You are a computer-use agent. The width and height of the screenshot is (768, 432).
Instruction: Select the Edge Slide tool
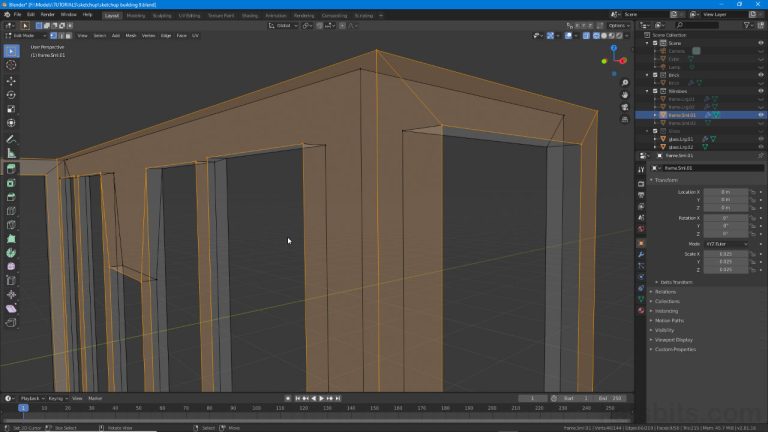pos(11,281)
